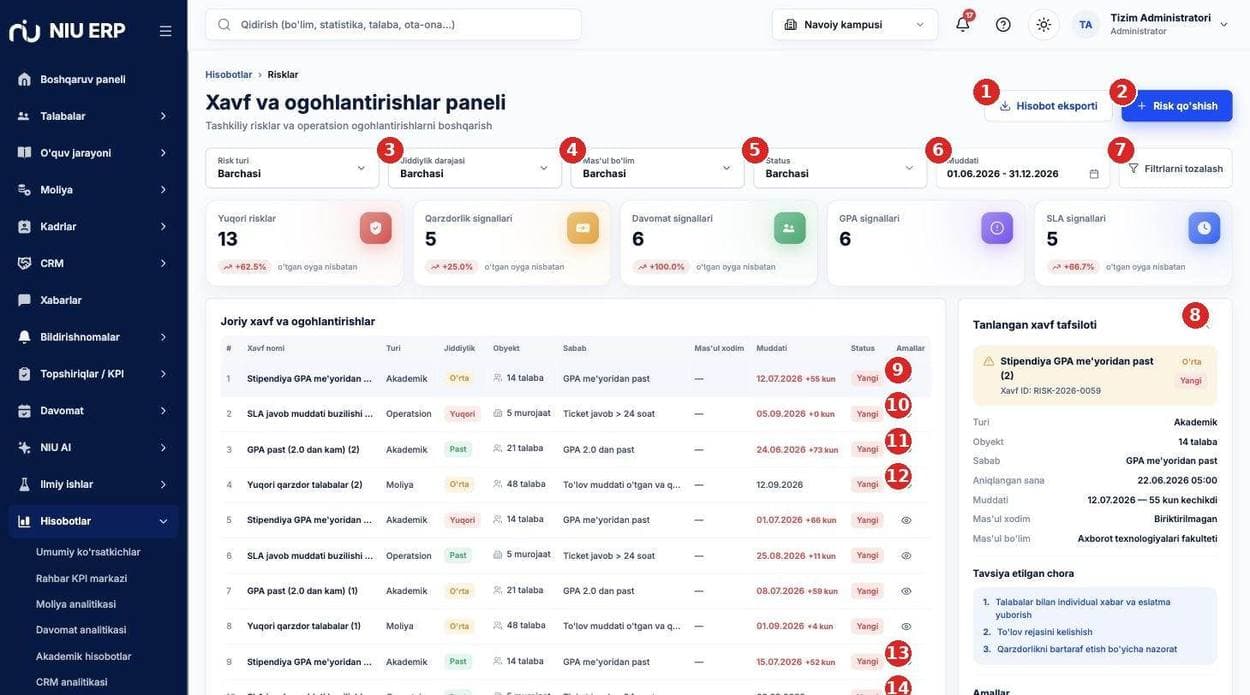Click the Risk qo'shish button
1250x695 pixels.
(1177, 106)
